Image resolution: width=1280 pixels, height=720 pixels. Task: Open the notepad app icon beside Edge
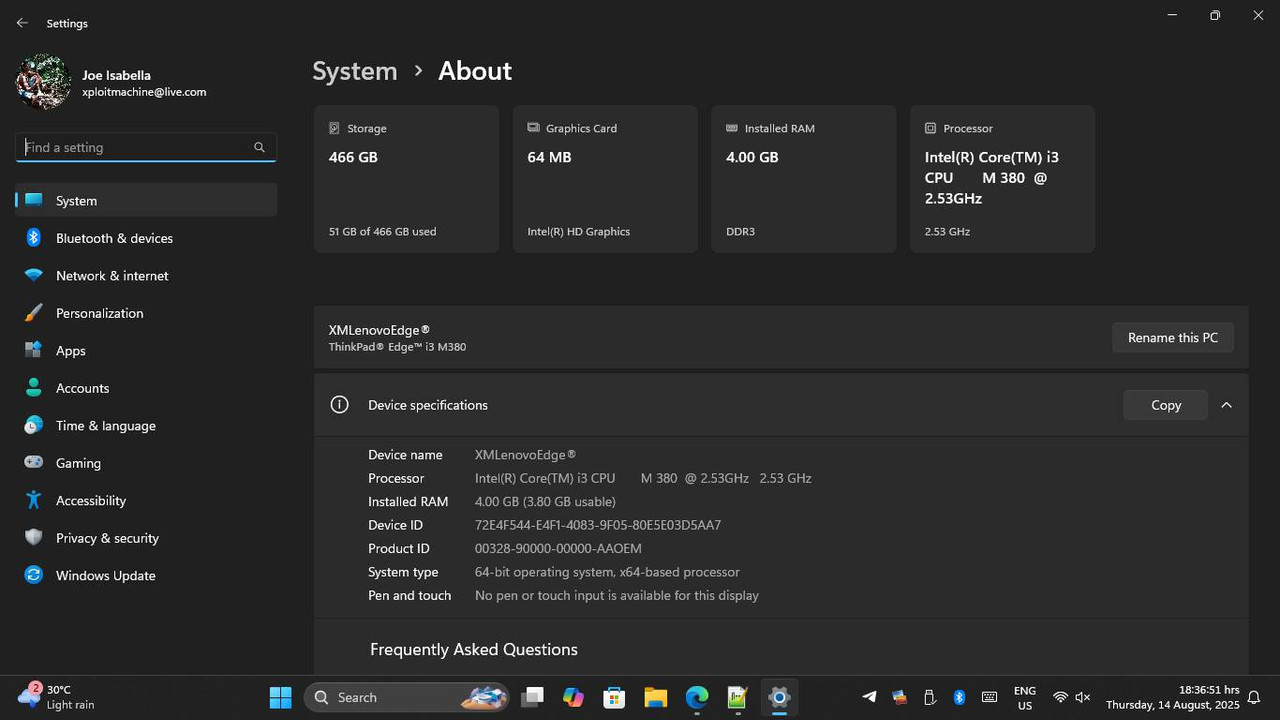pos(738,697)
